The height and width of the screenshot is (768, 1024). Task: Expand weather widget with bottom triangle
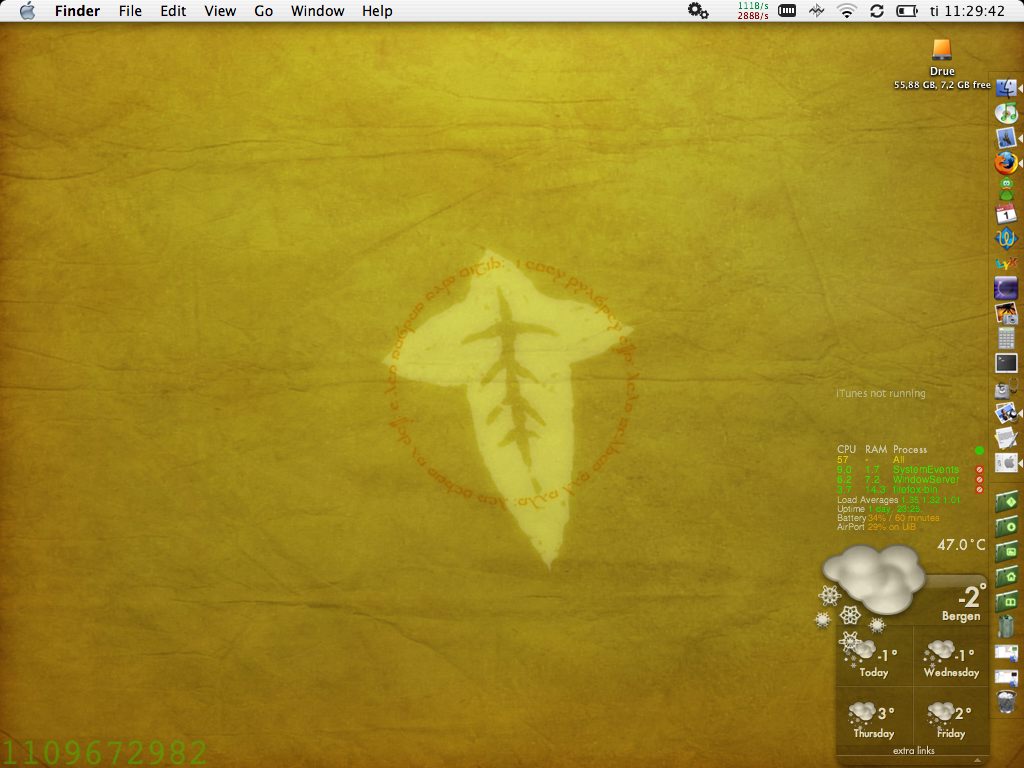point(977,760)
